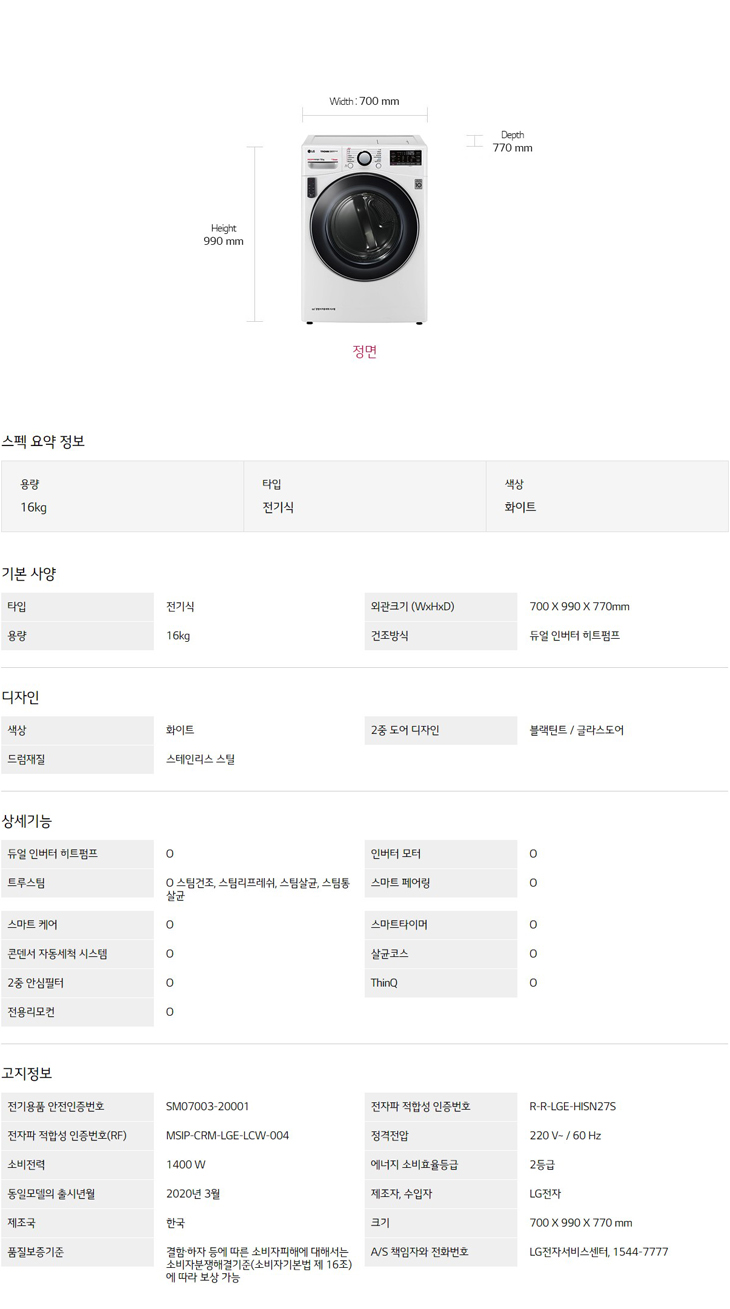730x1309 pixels.
Task: Click the remote holder beside the door
Action: 311,188
